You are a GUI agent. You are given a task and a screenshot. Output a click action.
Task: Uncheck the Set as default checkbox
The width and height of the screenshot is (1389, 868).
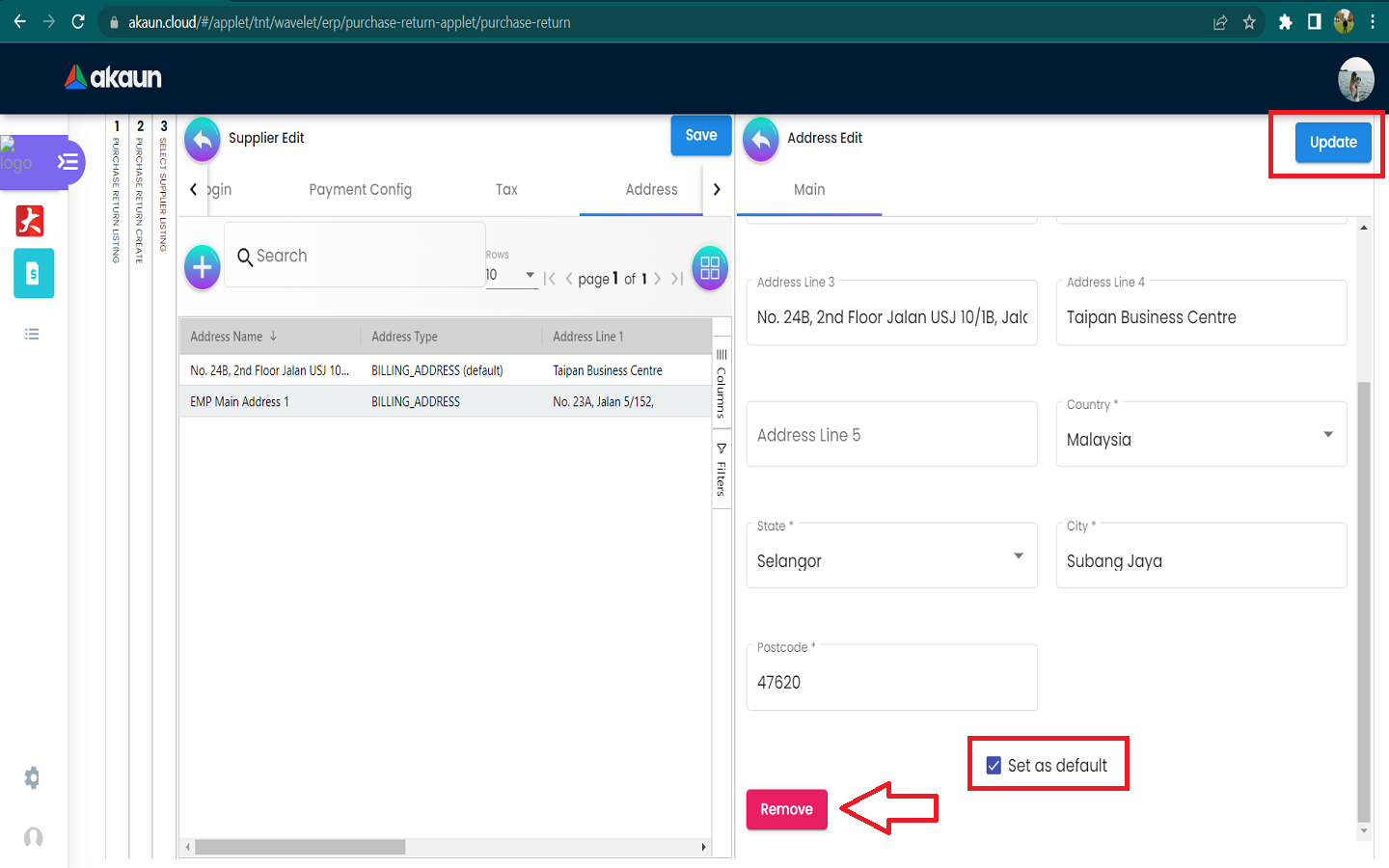[994, 766]
